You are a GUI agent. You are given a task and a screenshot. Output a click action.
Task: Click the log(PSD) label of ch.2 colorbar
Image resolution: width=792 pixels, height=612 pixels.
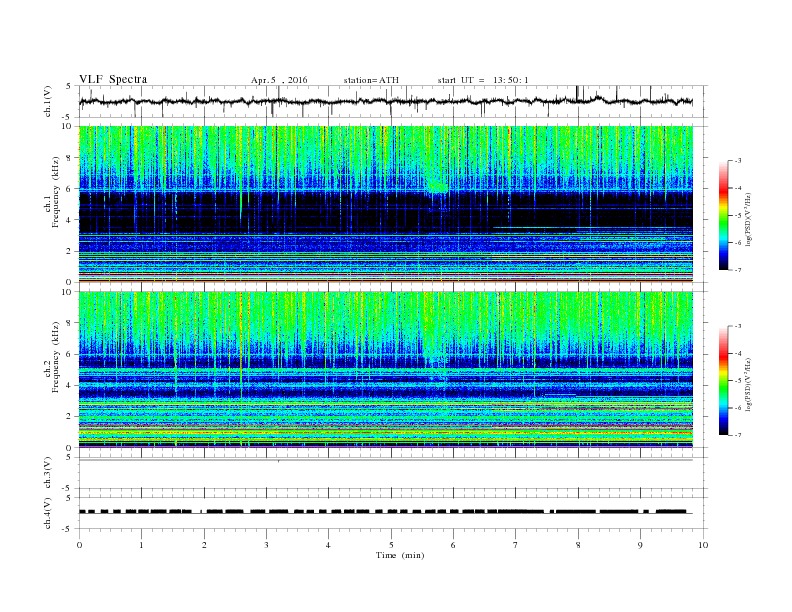point(748,384)
